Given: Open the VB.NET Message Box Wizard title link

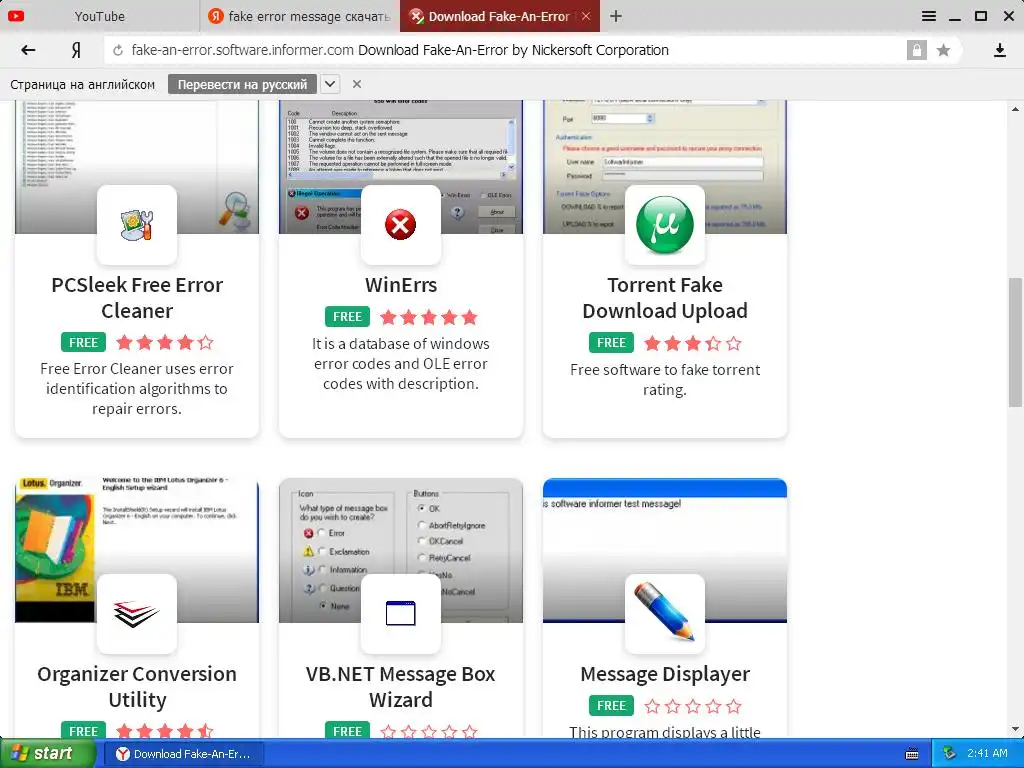Looking at the screenshot, I should tap(401, 686).
